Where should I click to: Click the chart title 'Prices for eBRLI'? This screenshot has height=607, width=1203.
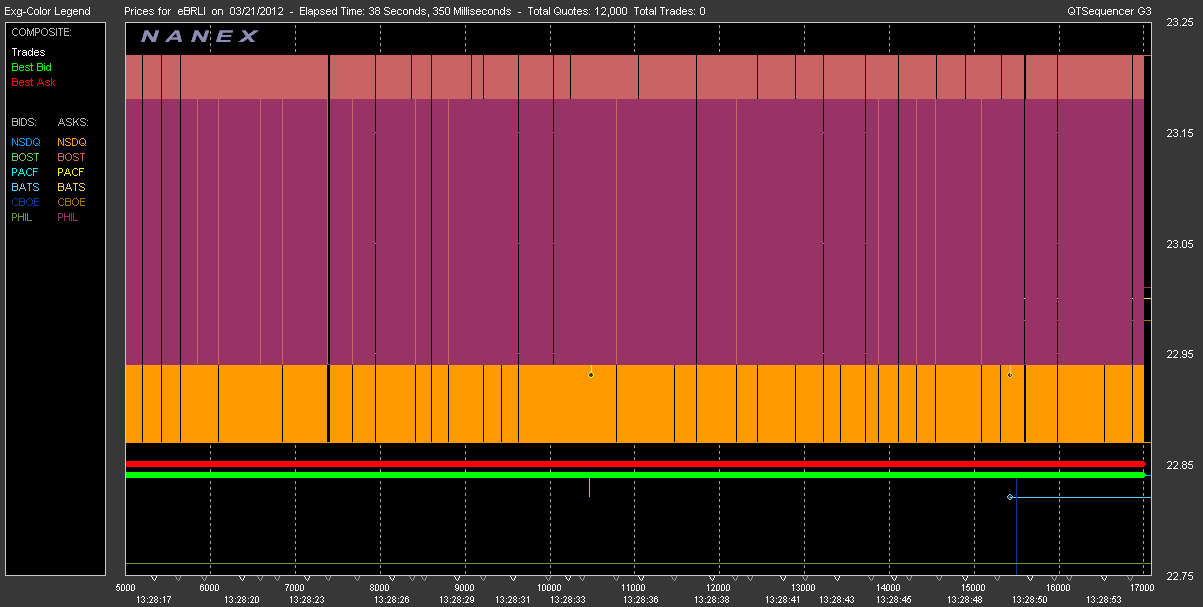click(165, 11)
